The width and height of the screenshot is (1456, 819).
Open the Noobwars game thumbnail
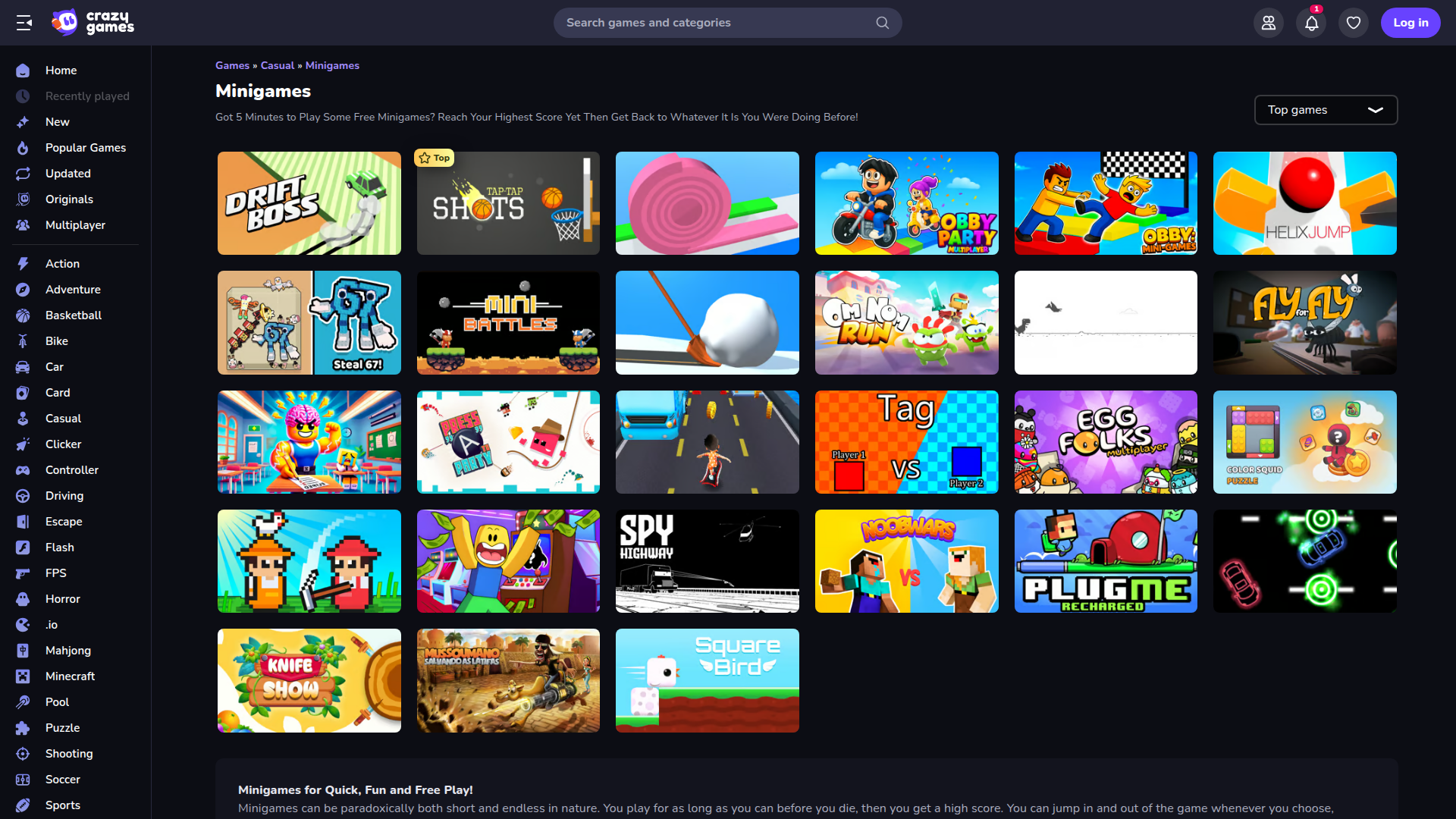[907, 561]
